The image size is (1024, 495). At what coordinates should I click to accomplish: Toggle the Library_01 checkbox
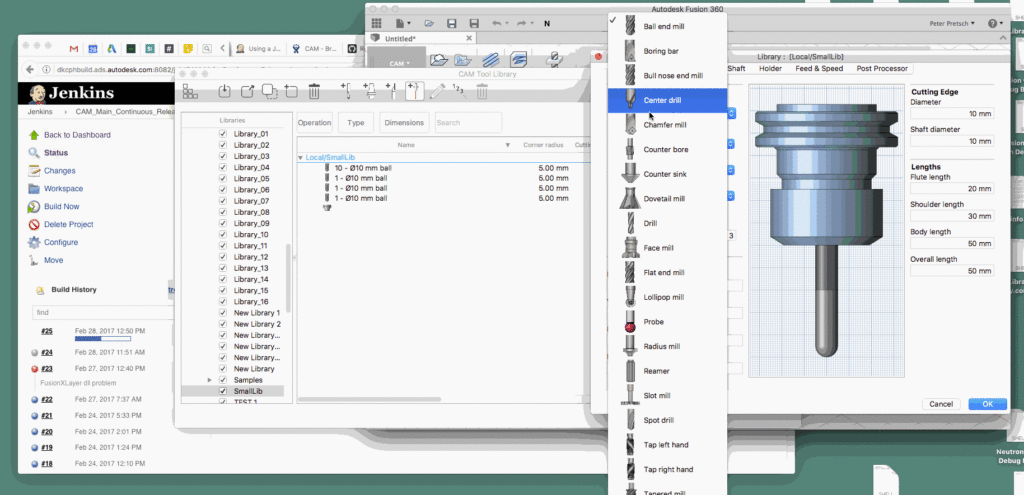[223, 134]
